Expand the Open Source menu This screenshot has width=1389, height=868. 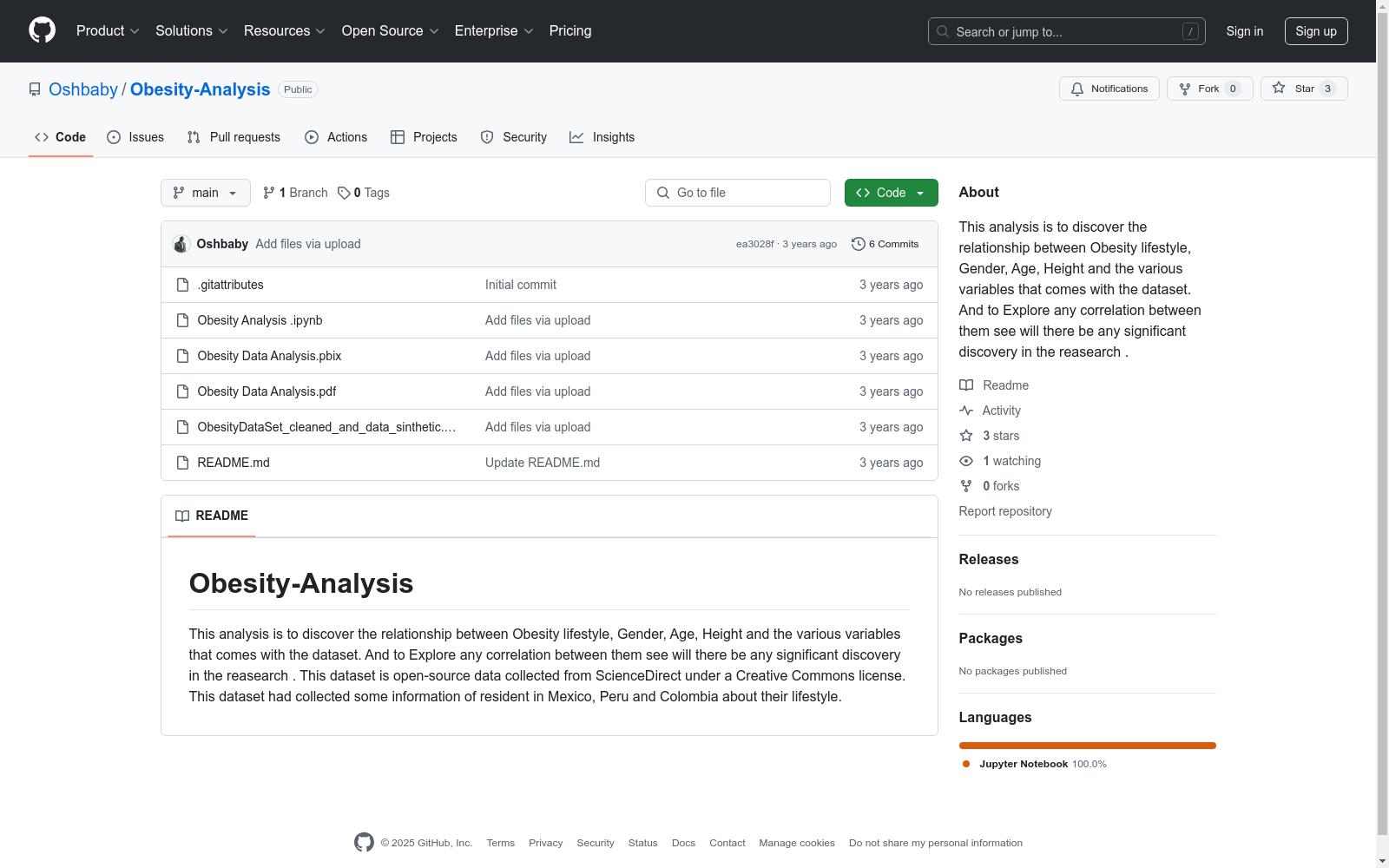390,31
